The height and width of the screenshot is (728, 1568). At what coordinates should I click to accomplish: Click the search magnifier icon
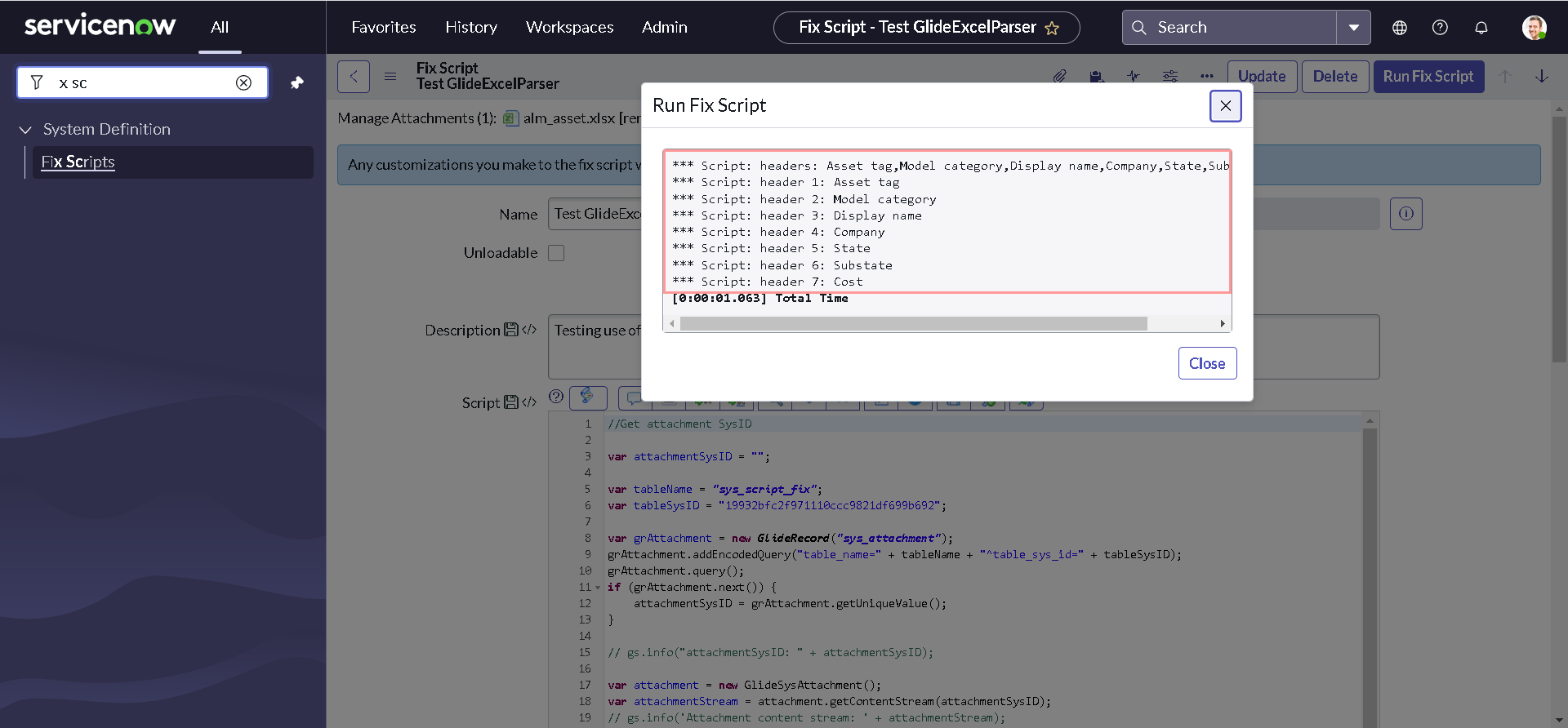(x=1139, y=28)
